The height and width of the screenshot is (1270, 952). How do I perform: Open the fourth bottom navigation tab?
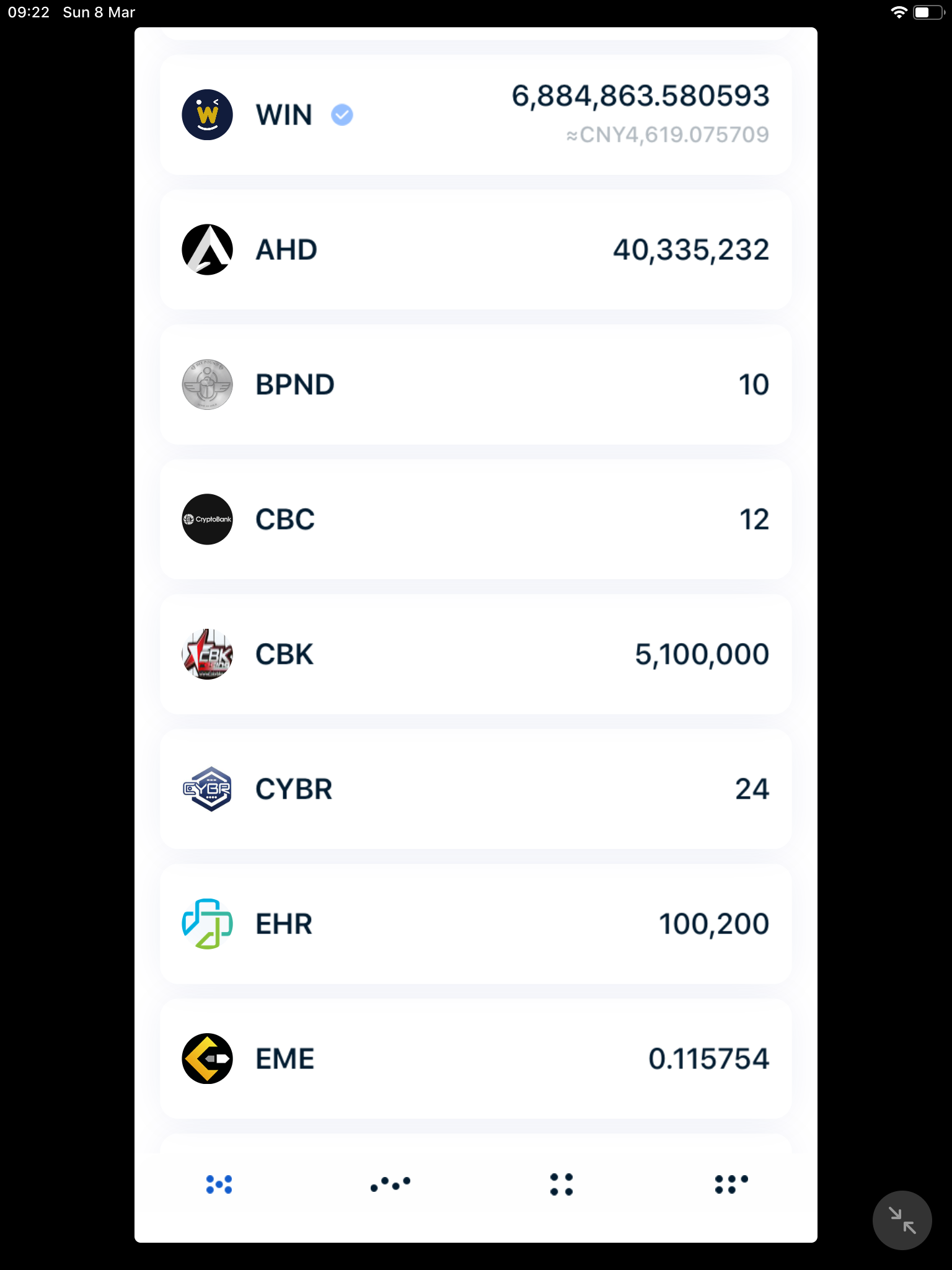coord(732,1184)
